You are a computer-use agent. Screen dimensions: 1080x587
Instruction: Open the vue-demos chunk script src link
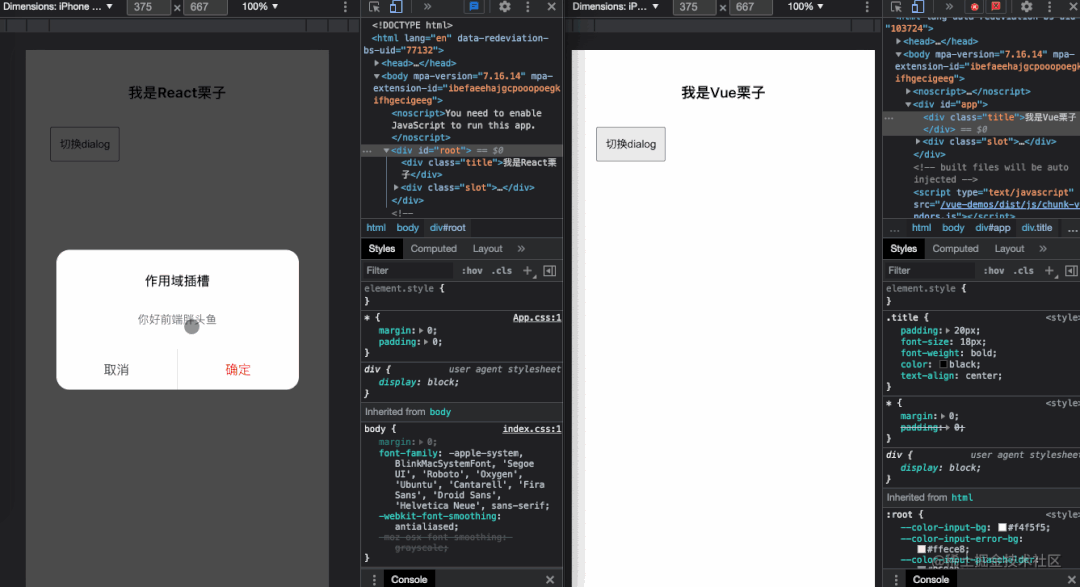click(x=1010, y=205)
